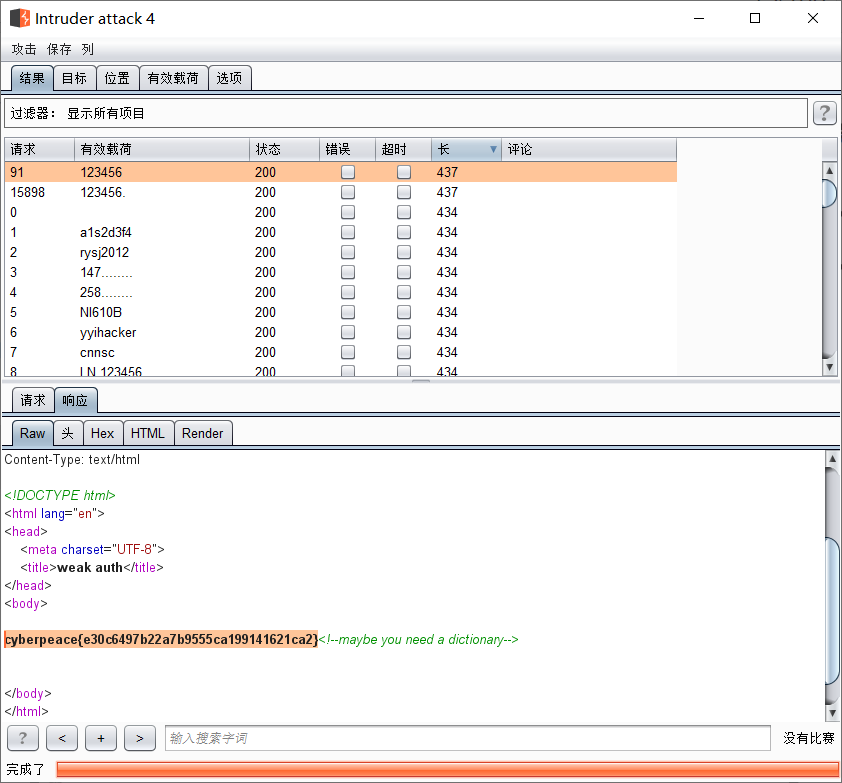
Task: Toggle 超时 checkbox for payload NI610B
Action: click(x=404, y=312)
